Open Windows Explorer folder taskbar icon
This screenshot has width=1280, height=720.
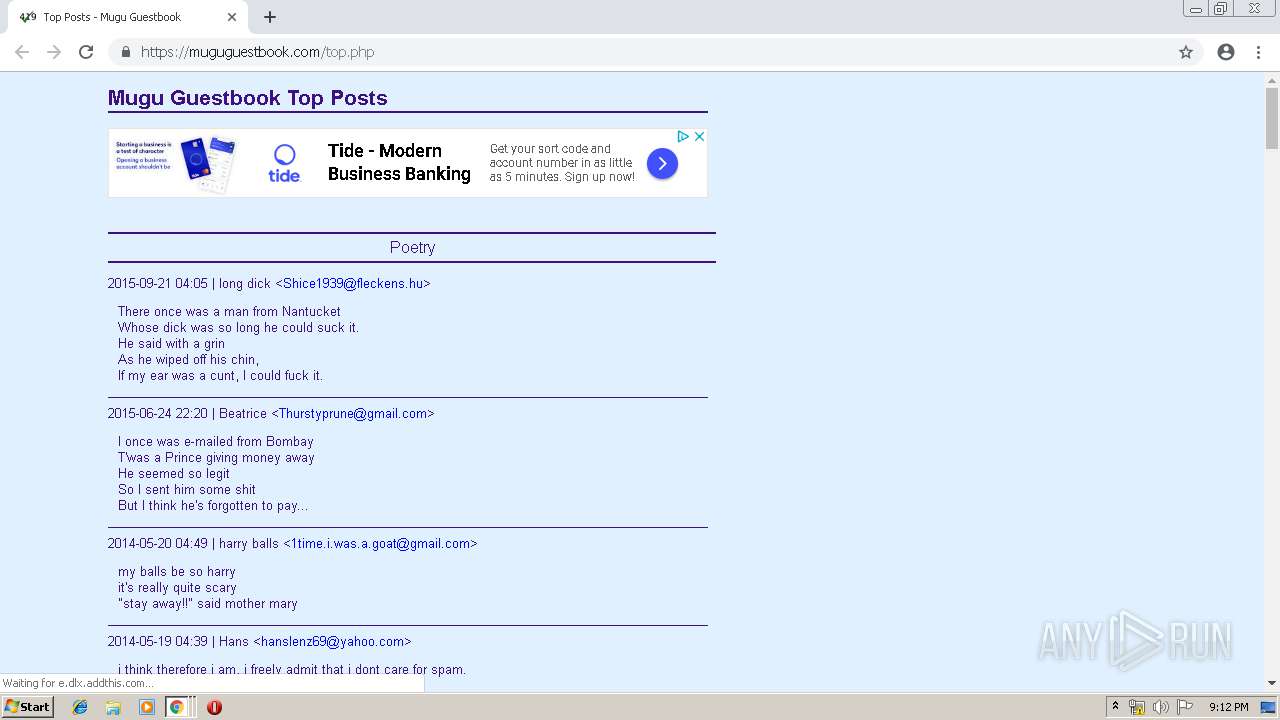click(x=113, y=707)
